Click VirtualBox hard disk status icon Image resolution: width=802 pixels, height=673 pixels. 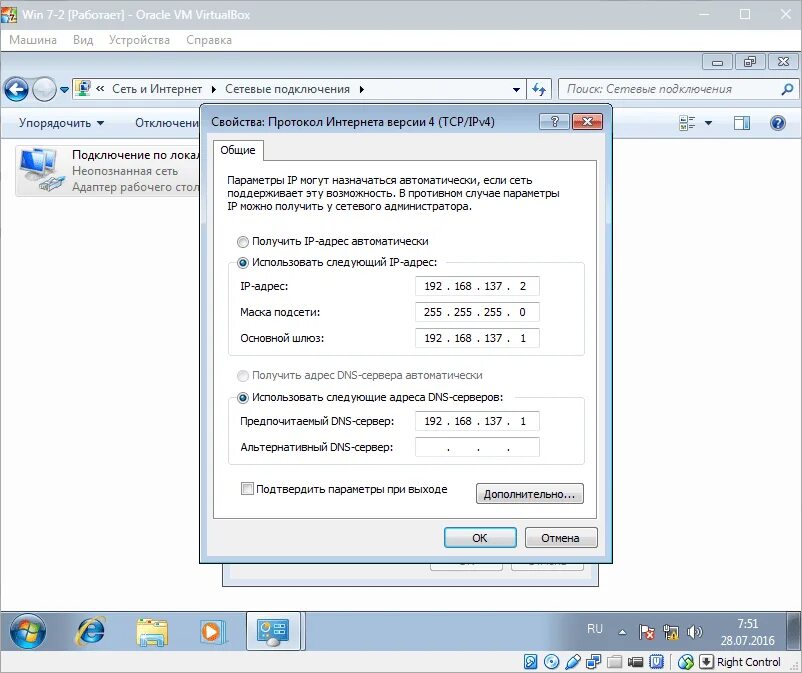pyautogui.click(x=530, y=662)
